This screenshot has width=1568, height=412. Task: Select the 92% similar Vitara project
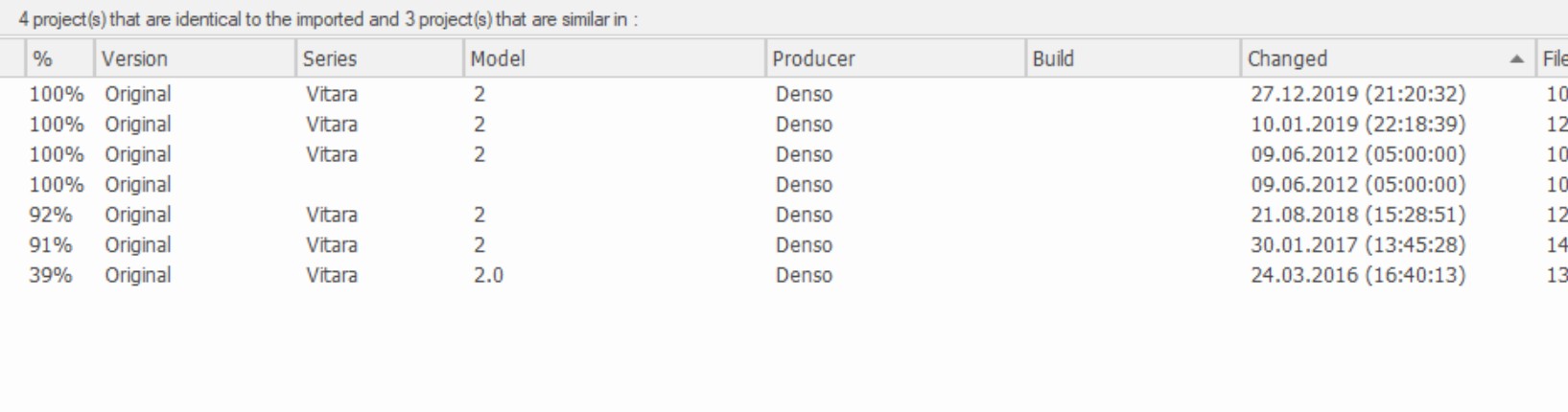(x=332, y=216)
